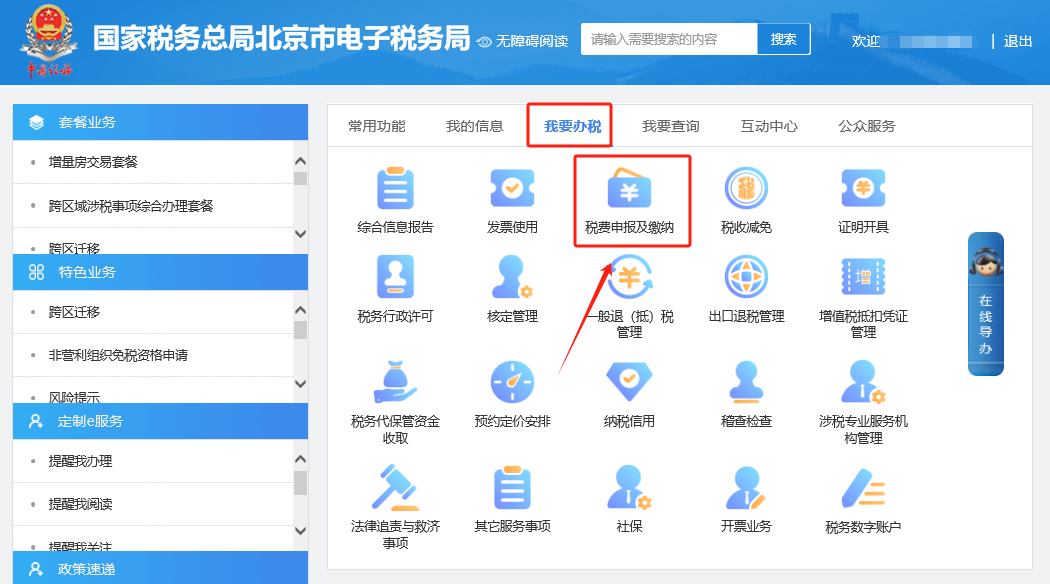Click the 特色业务 section header

(x=161, y=272)
